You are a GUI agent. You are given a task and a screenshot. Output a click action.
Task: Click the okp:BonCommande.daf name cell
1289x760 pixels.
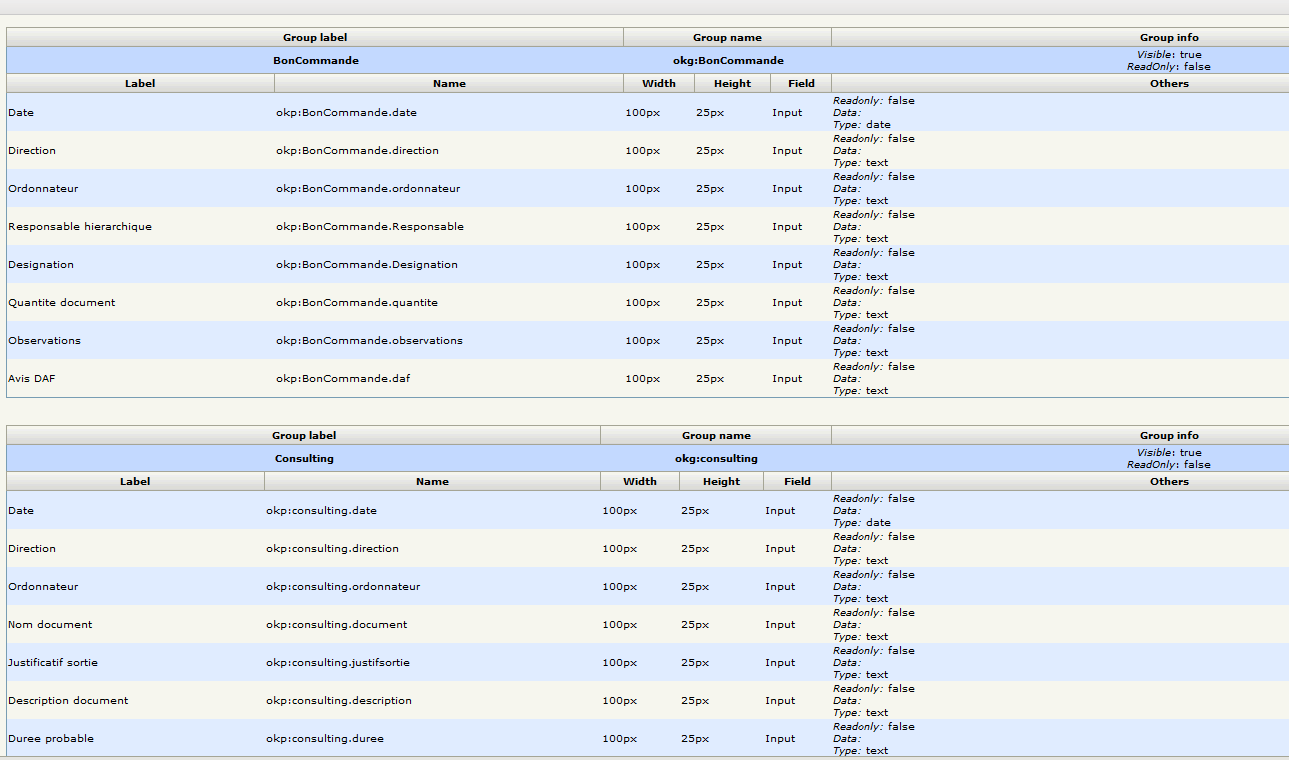click(x=343, y=379)
